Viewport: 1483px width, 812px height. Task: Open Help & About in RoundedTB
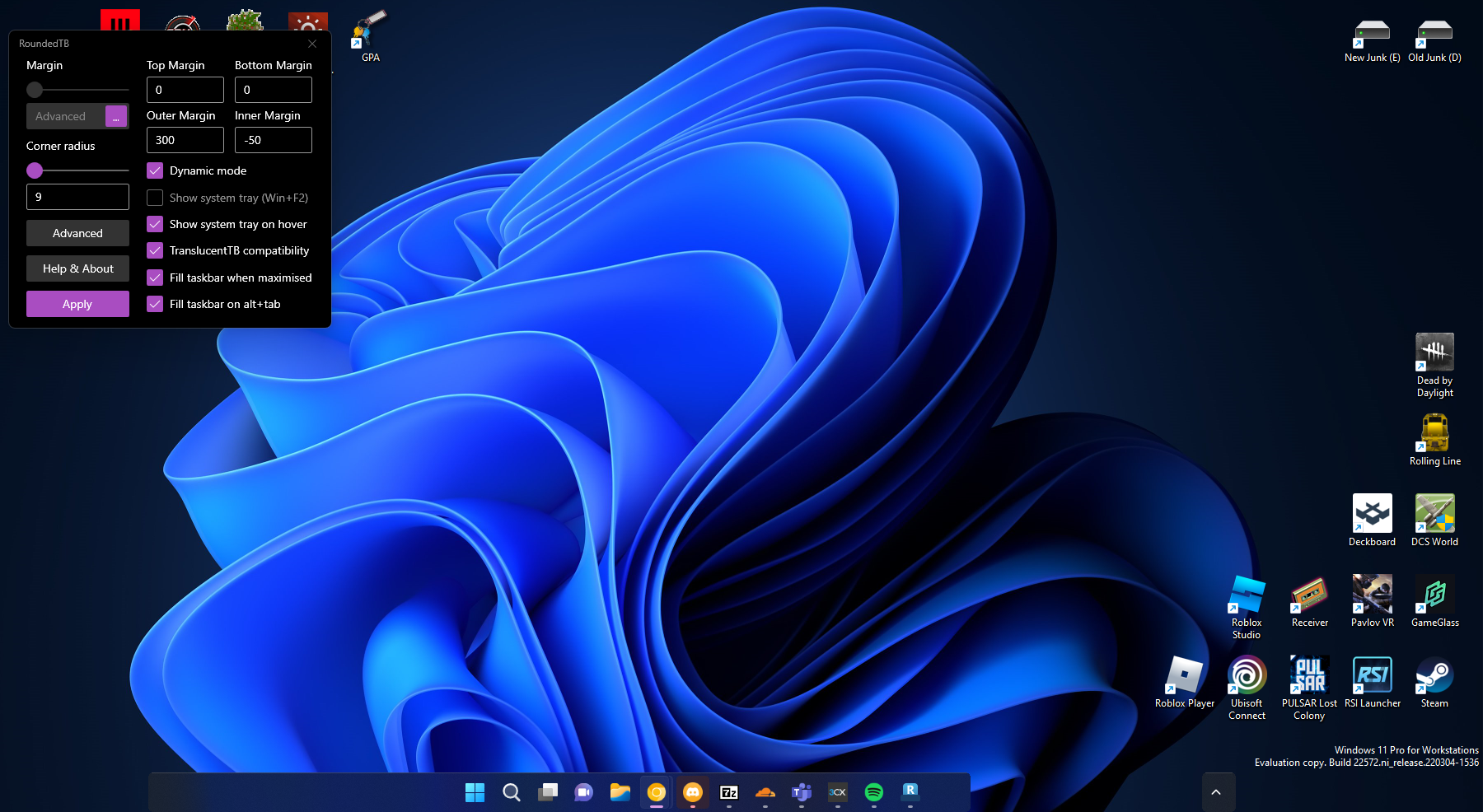pos(77,268)
